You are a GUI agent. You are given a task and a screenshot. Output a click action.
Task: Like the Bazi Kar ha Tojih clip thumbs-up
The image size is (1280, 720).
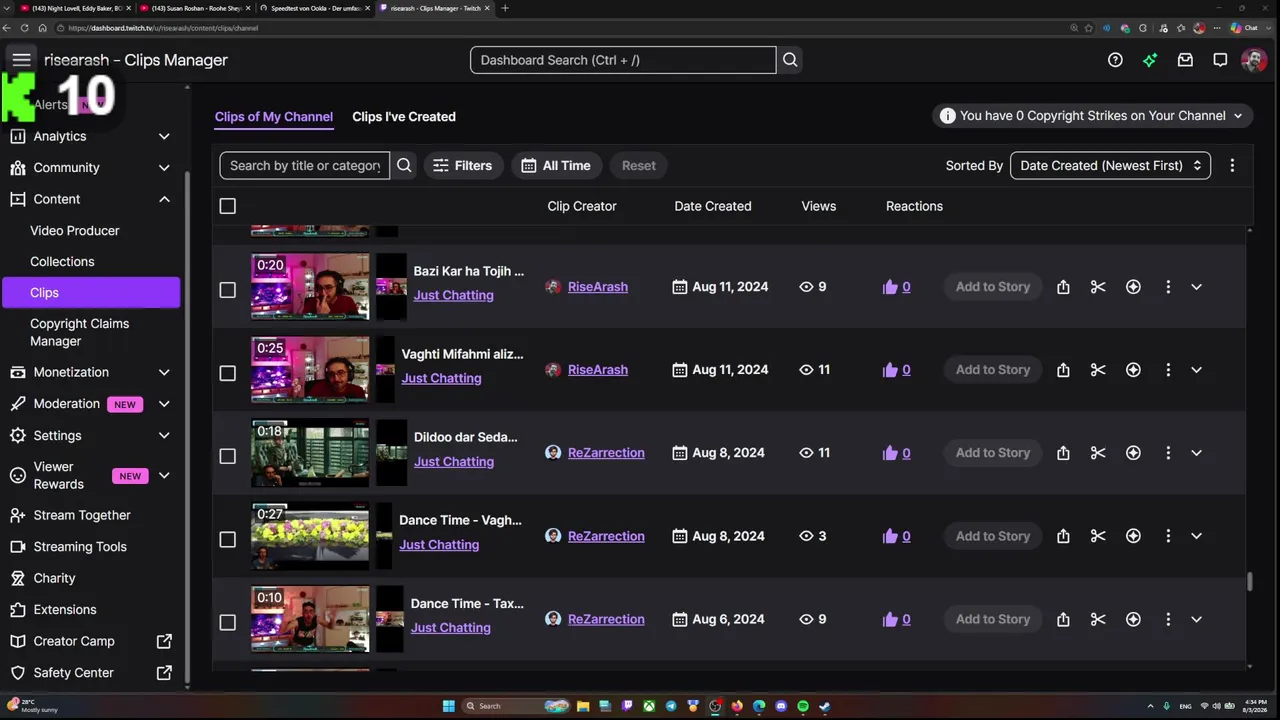[x=890, y=287]
